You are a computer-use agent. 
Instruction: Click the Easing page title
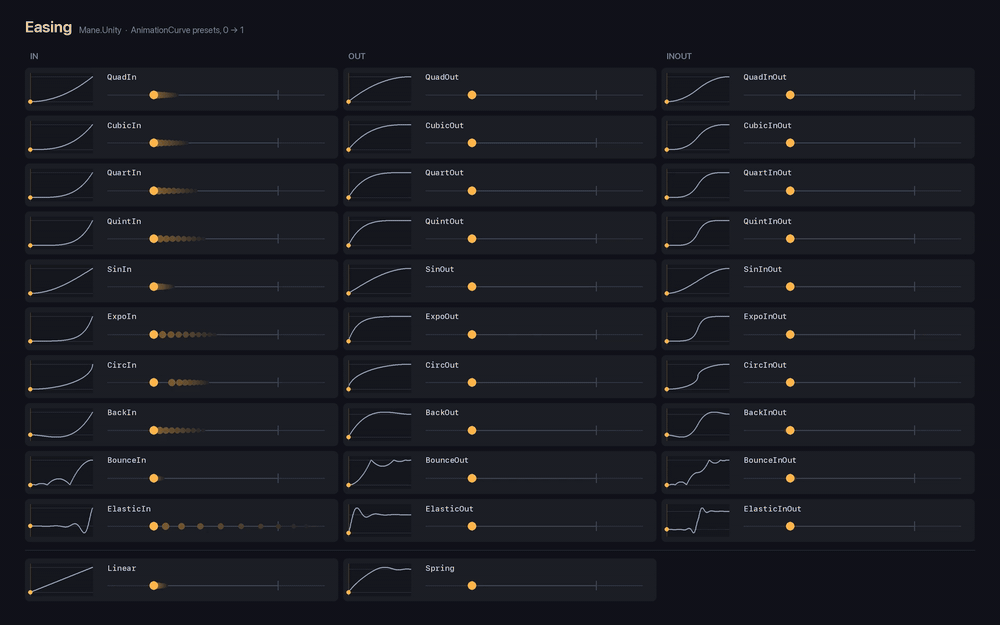48,27
